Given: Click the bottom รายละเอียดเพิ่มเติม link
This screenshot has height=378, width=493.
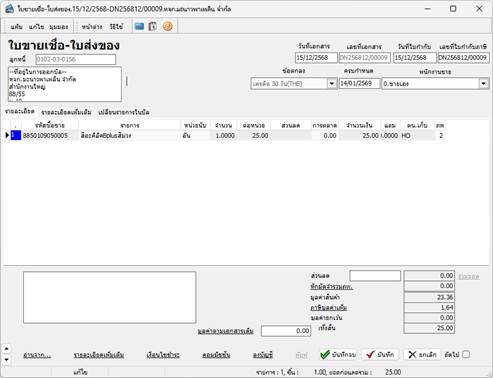Looking at the screenshot, I should tap(99, 355).
